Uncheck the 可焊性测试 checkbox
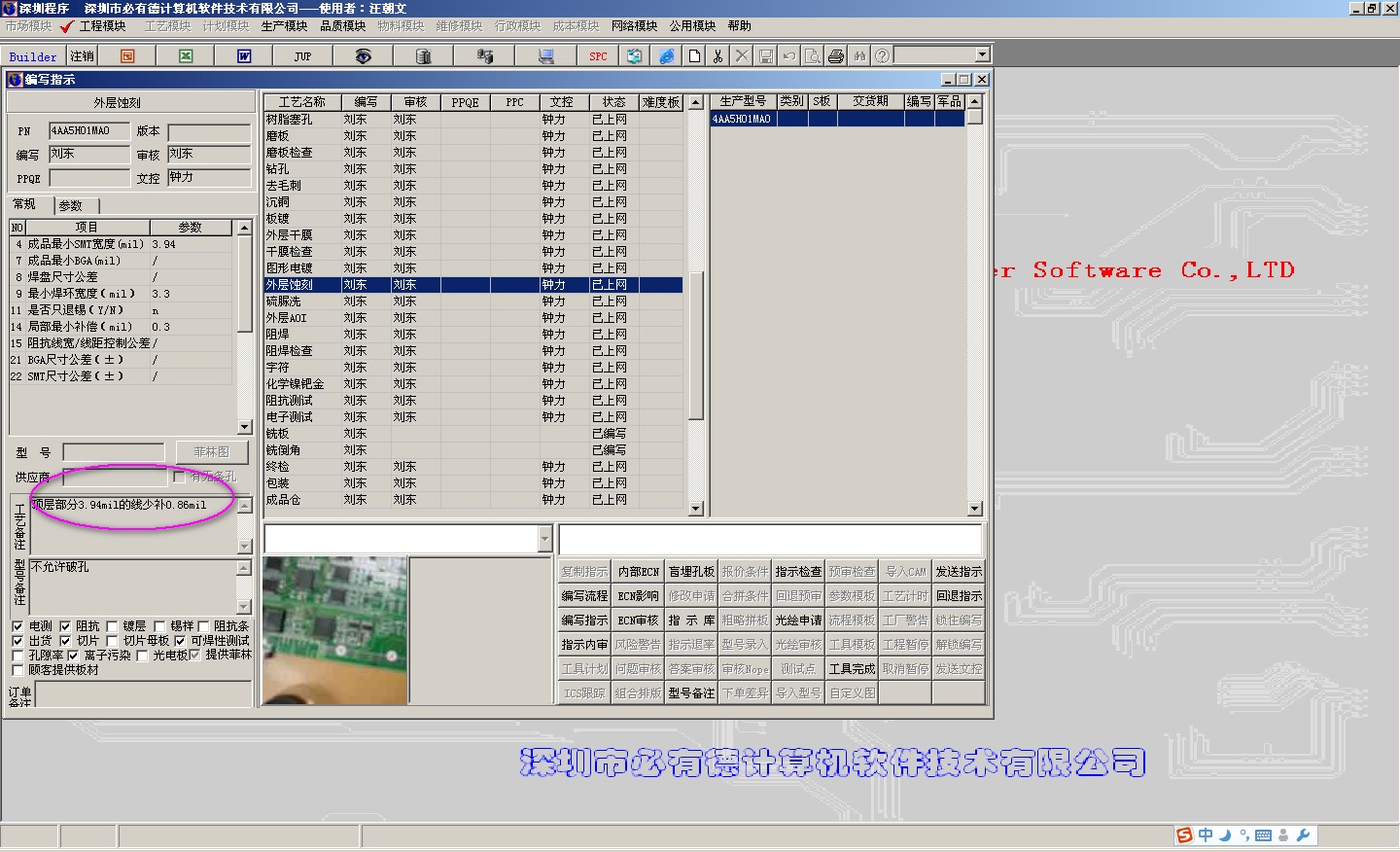The image size is (1400, 852). click(x=180, y=641)
